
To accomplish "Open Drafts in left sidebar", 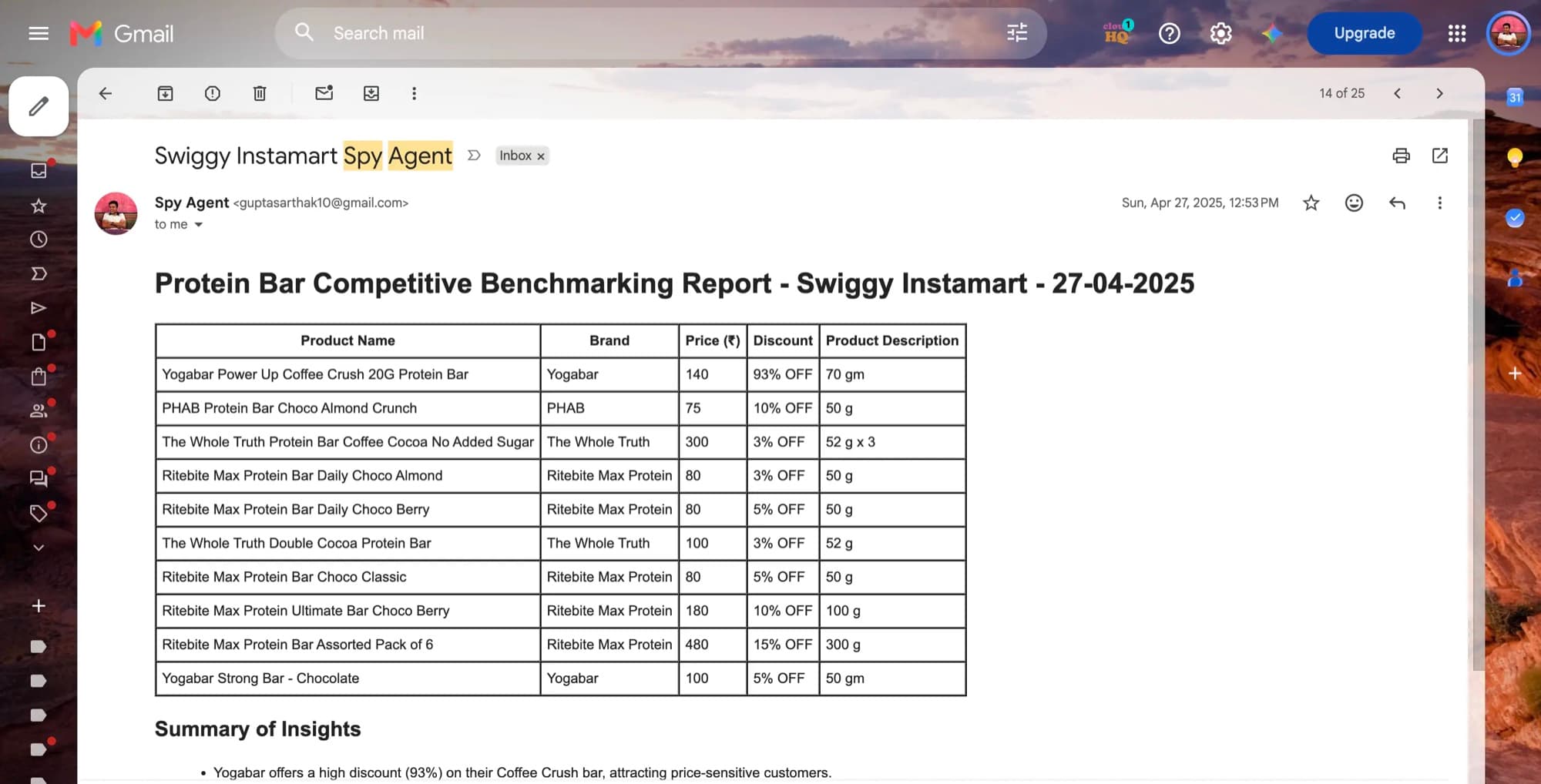I will [x=39, y=342].
